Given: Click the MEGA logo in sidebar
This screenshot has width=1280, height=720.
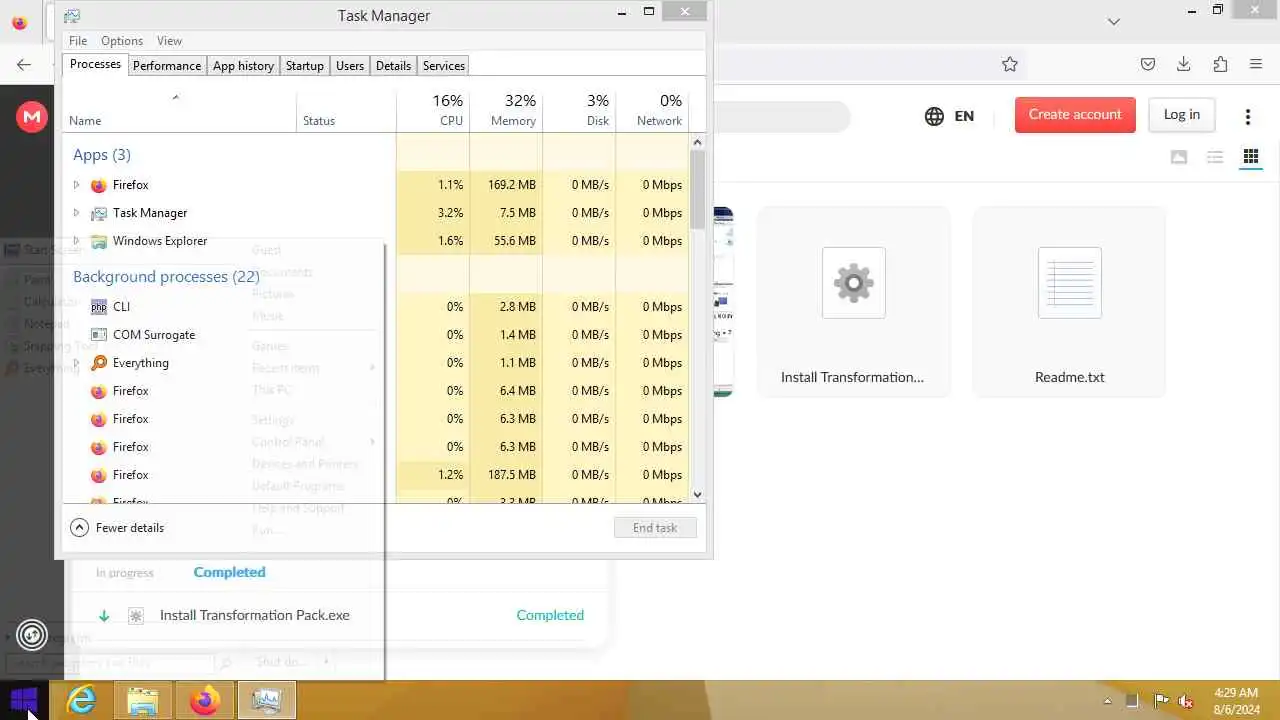Looking at the screenshot, I should [x=32, y=117].
